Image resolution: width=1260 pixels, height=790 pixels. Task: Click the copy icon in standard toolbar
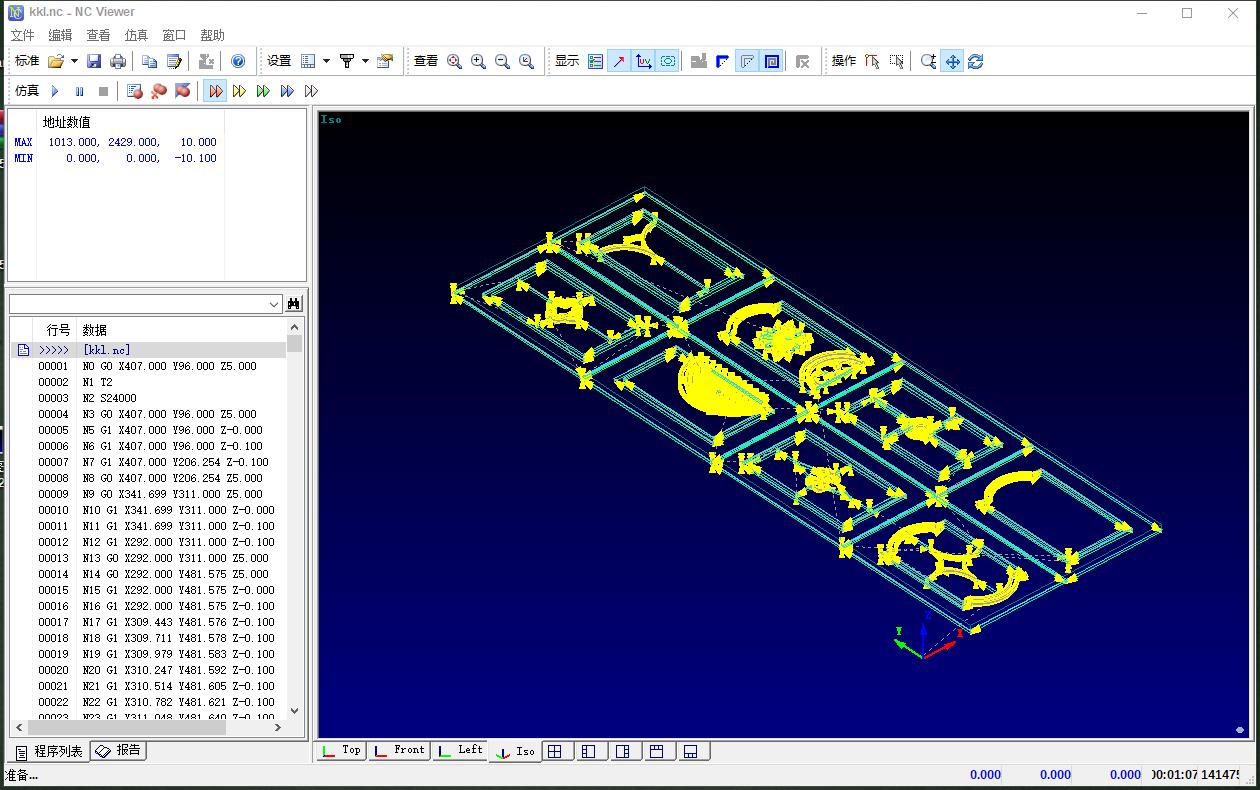149,61
